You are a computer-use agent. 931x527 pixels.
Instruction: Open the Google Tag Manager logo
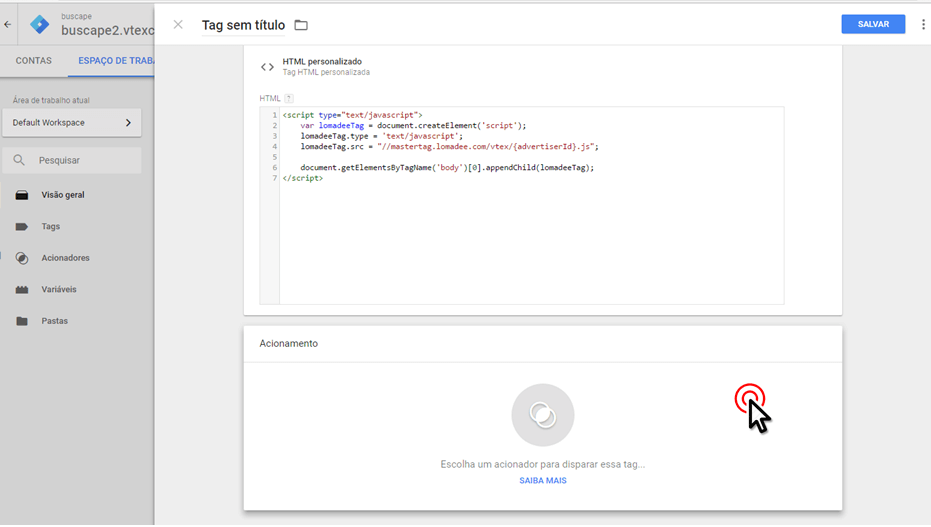pyautogui.click(x=40, y=24)
